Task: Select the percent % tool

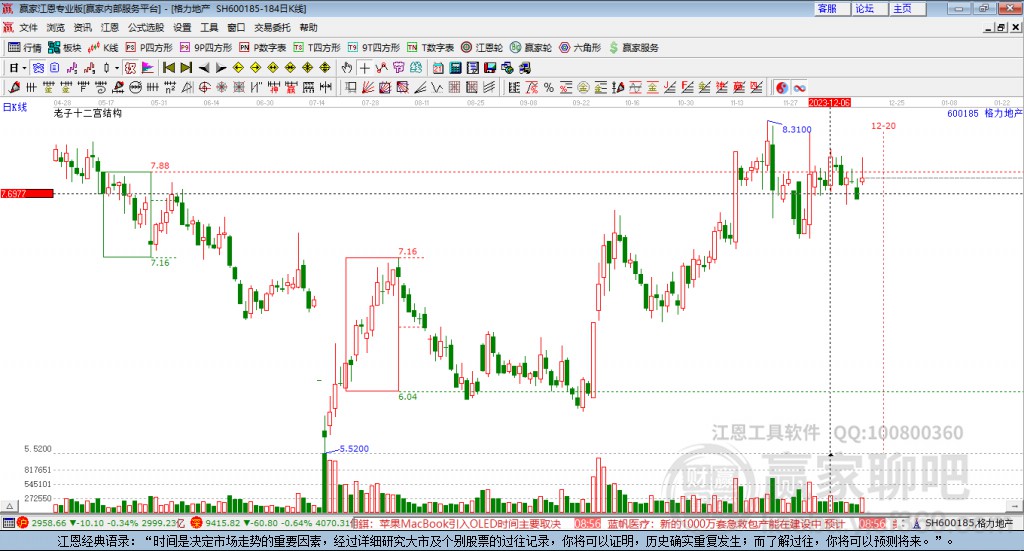Action: point(549,87)
